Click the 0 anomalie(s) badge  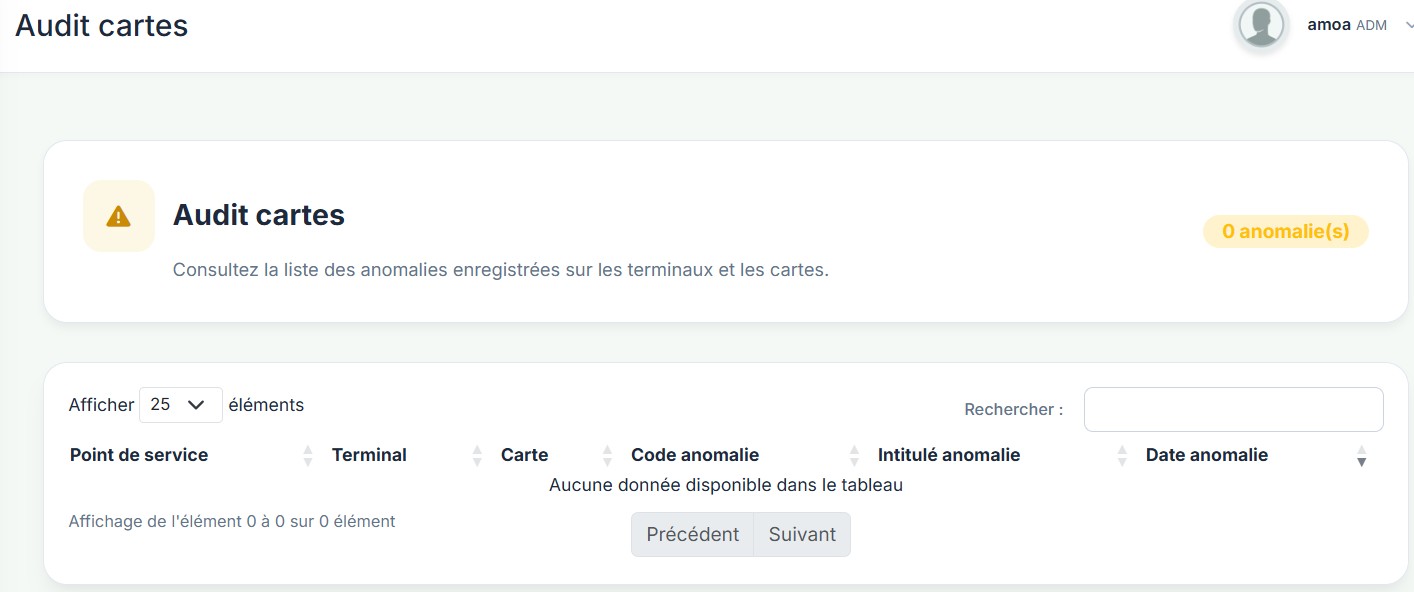tap(1286, 232)
